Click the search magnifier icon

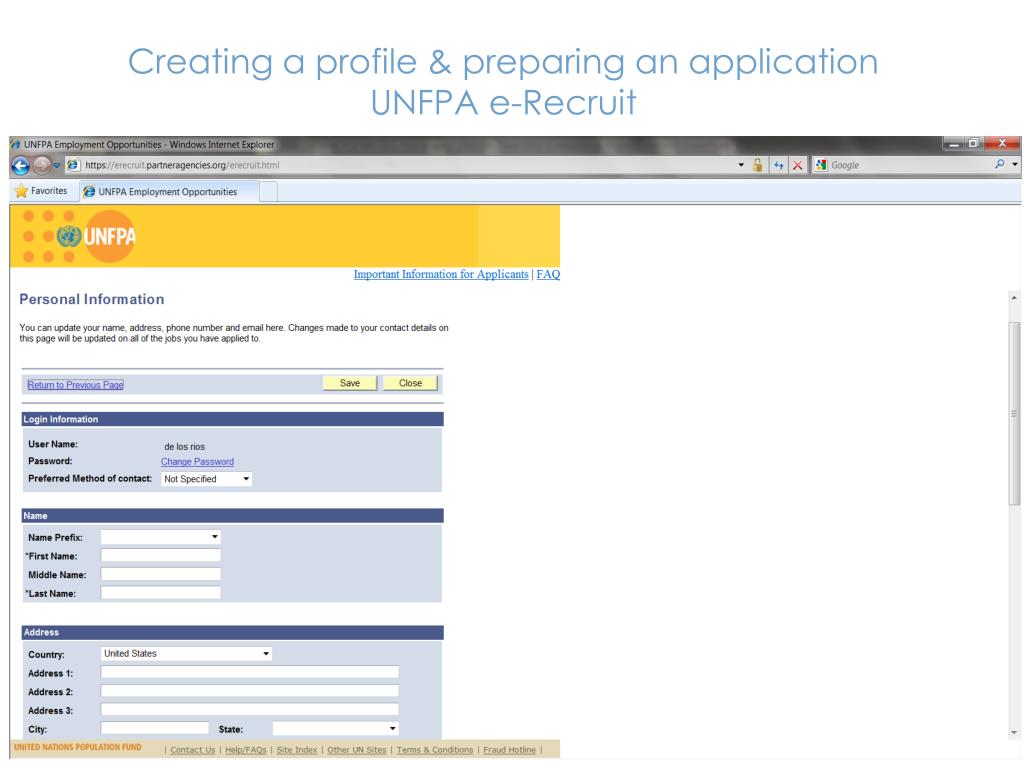[1000, 165]
